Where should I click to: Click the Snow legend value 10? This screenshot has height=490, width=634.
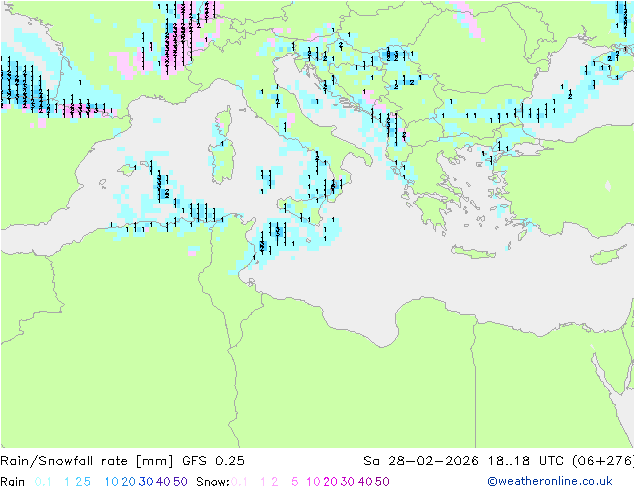pos(313,482)
